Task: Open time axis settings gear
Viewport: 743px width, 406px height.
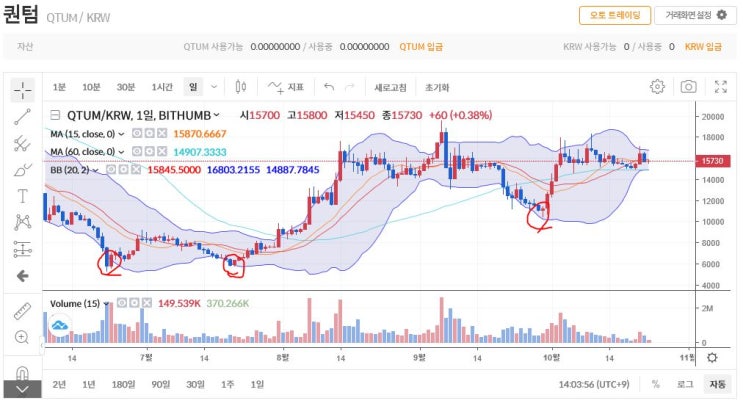Action: [712, 358]
